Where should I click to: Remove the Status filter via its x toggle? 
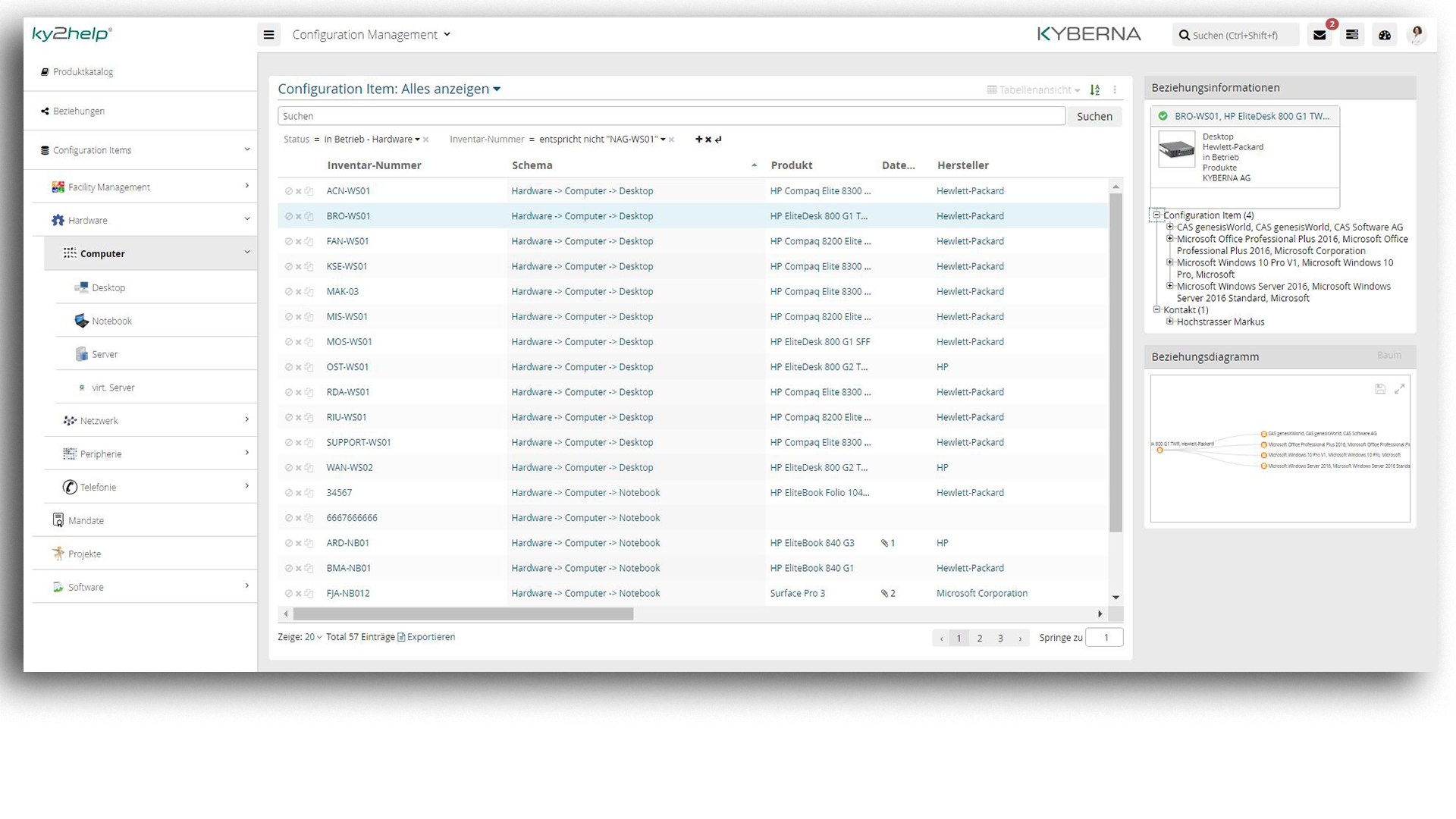[426, 140]
